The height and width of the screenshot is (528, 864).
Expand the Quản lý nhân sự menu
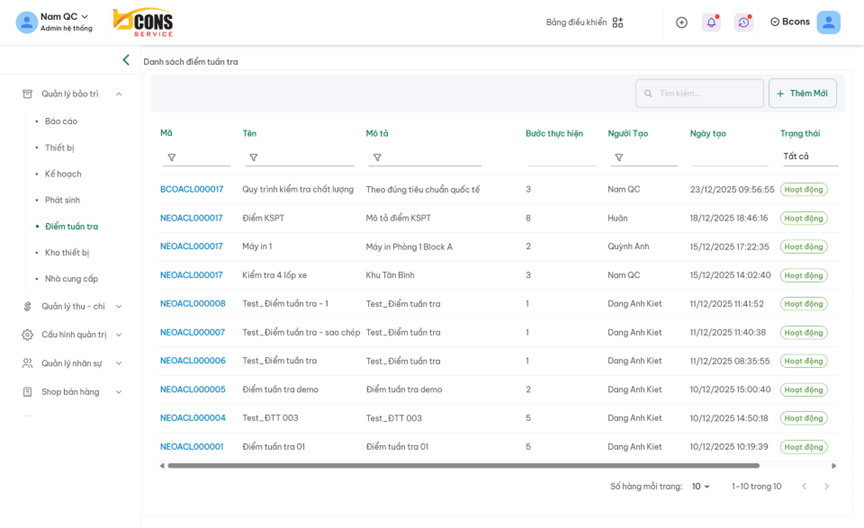(x=72, y=364)
